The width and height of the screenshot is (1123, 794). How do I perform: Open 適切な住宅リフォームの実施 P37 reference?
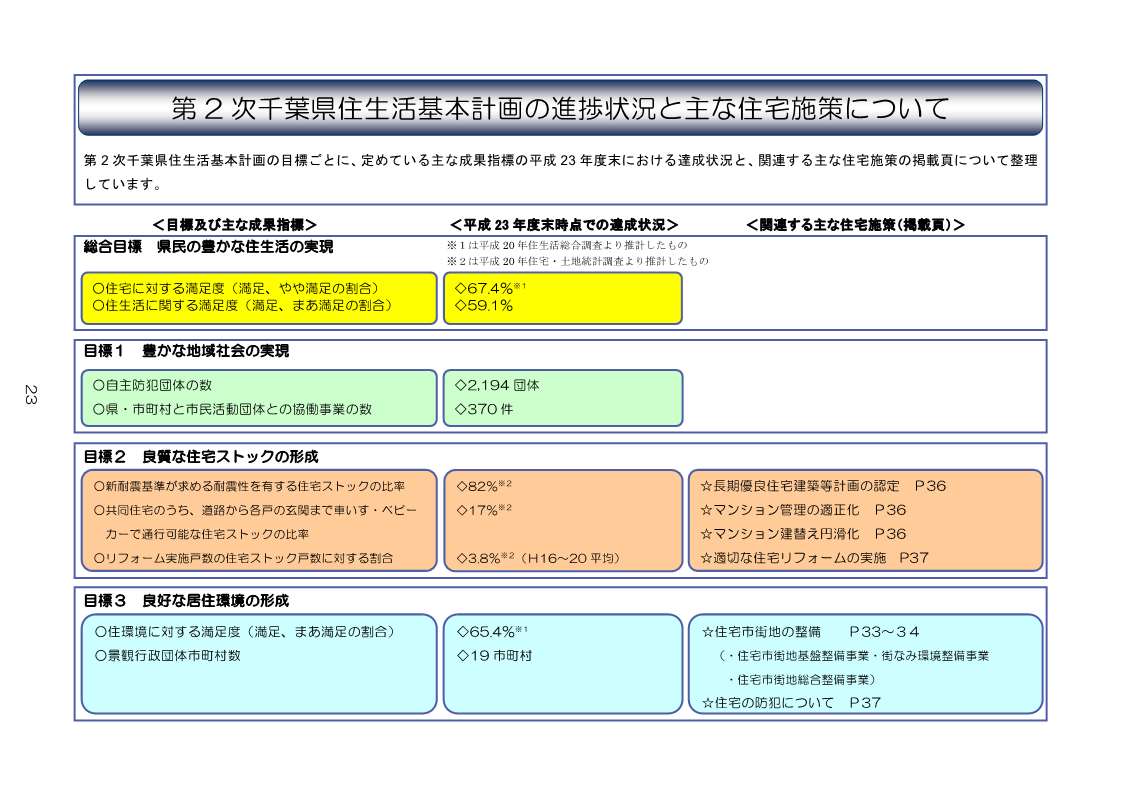pos(815,558)
